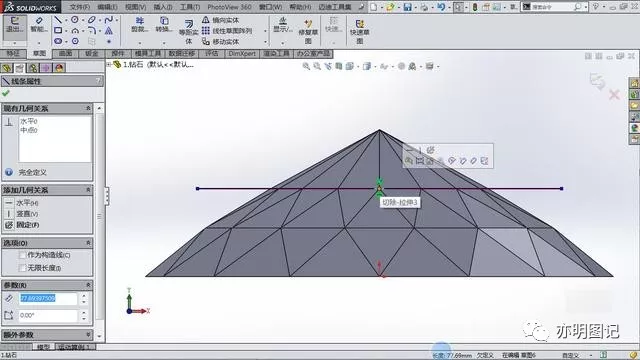Click the New document icon
Screen dimensions: 640x360
point(373,7)
